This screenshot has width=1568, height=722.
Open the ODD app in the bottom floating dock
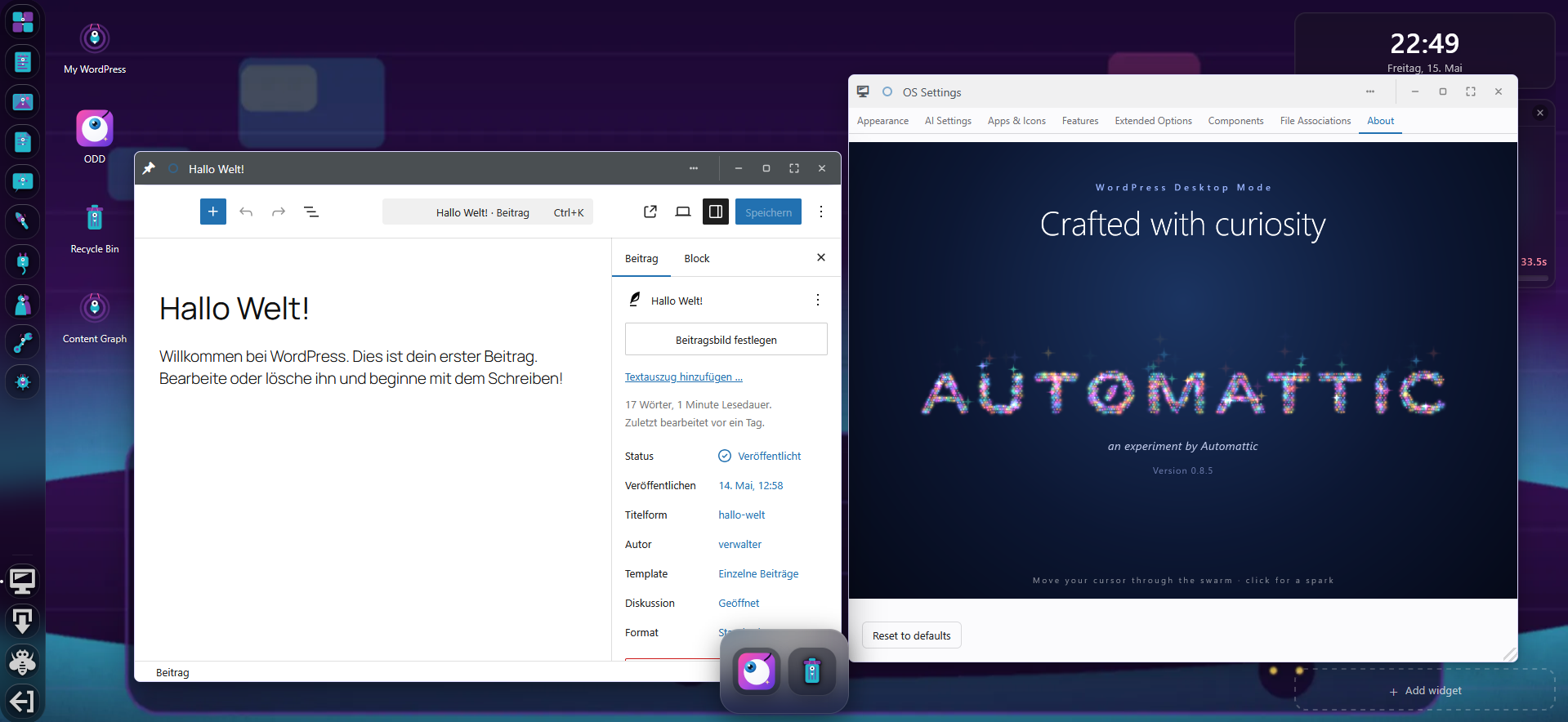(757, 671)
